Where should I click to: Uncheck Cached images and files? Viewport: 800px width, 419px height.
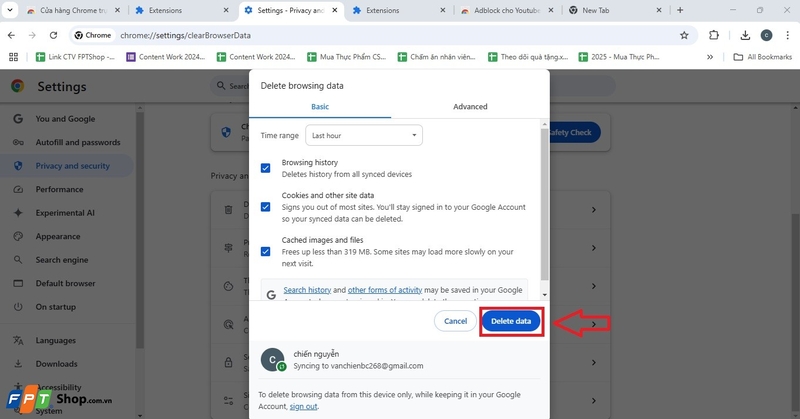(x=265, y=252)
